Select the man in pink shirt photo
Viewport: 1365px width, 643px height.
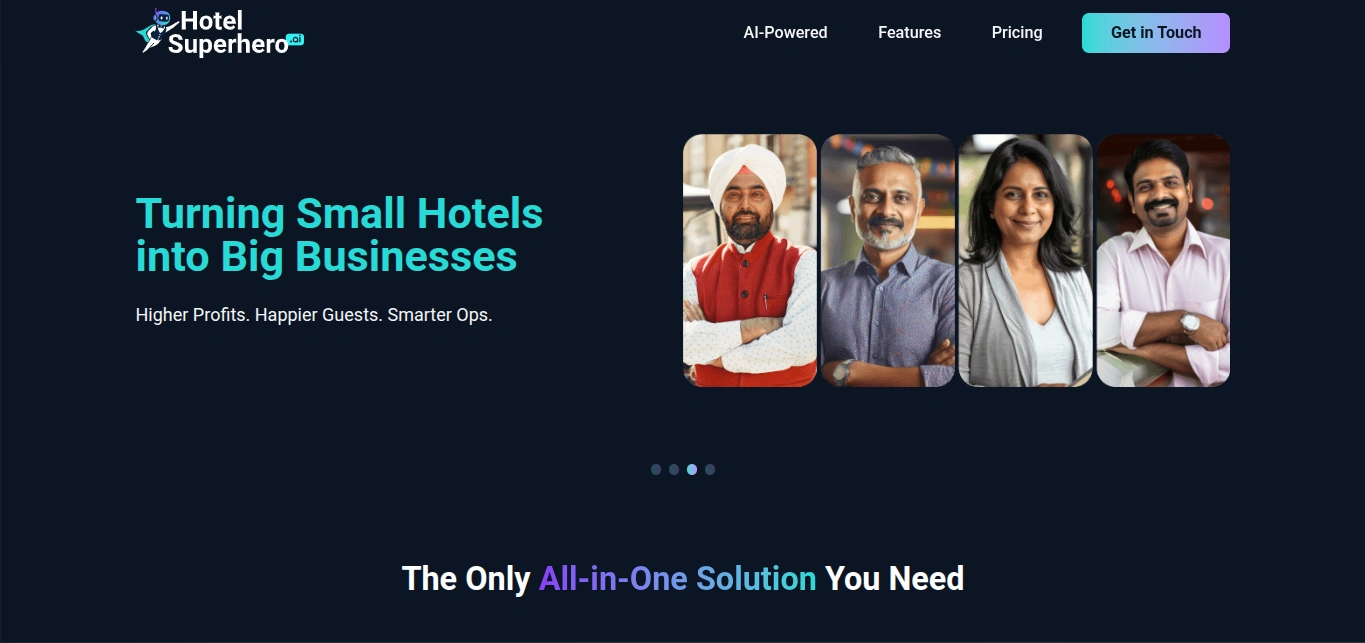point(1163,260)
